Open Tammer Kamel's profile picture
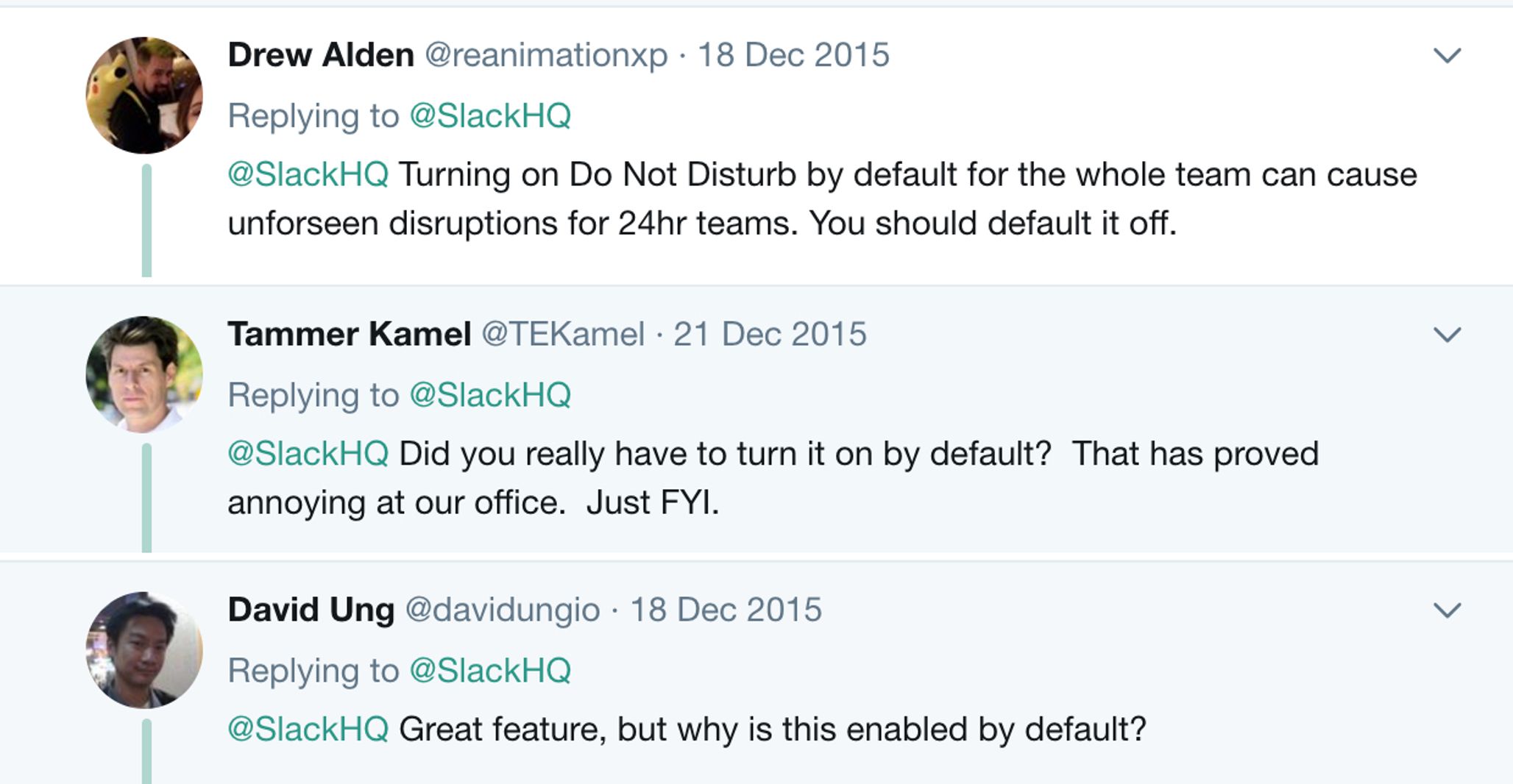 click(x=144, y=374)
